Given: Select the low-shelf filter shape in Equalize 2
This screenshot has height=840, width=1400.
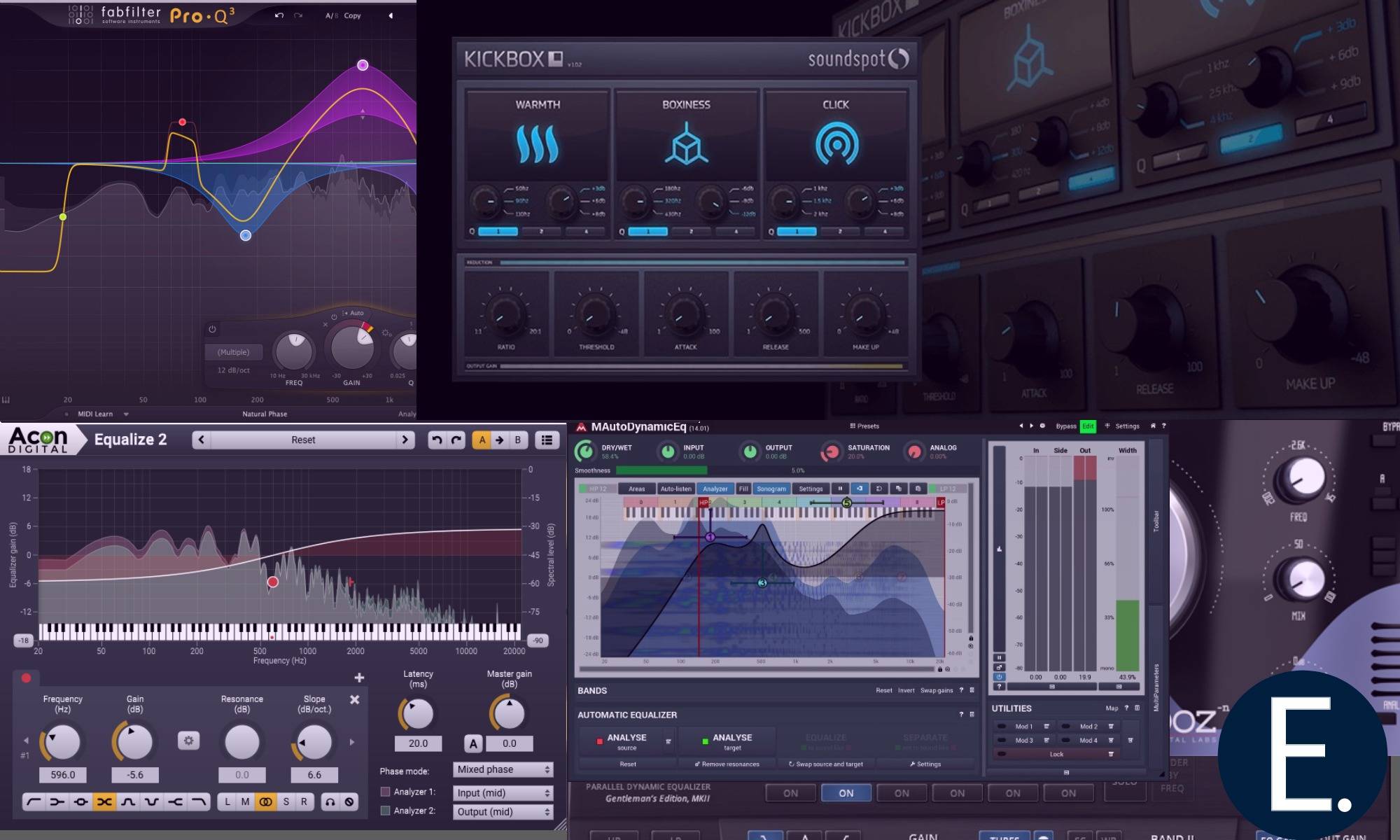Looking at the screenshot, I should pos(58,801).
